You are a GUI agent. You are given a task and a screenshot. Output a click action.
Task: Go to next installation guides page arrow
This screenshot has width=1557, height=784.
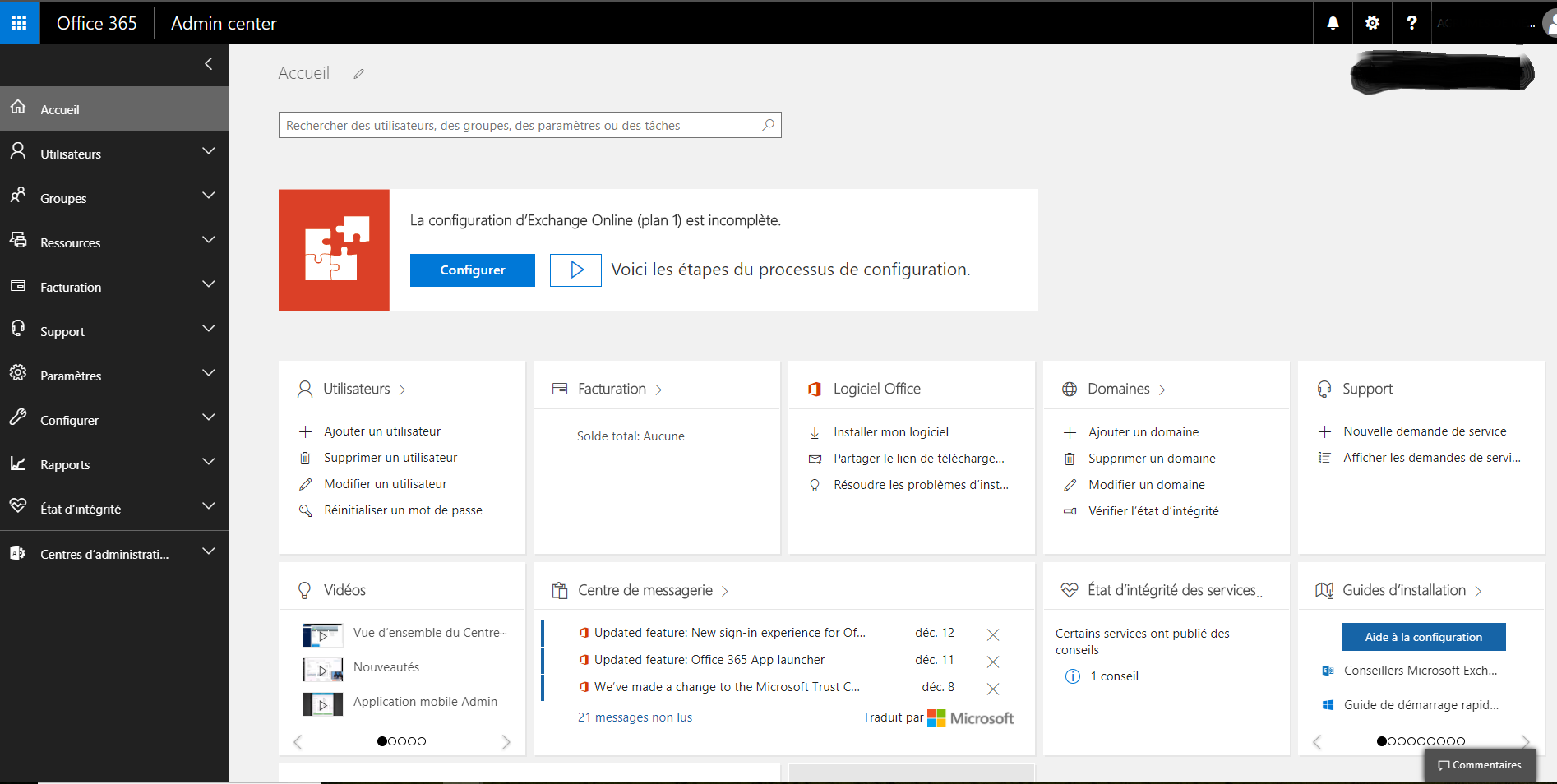click(1526, 741)
